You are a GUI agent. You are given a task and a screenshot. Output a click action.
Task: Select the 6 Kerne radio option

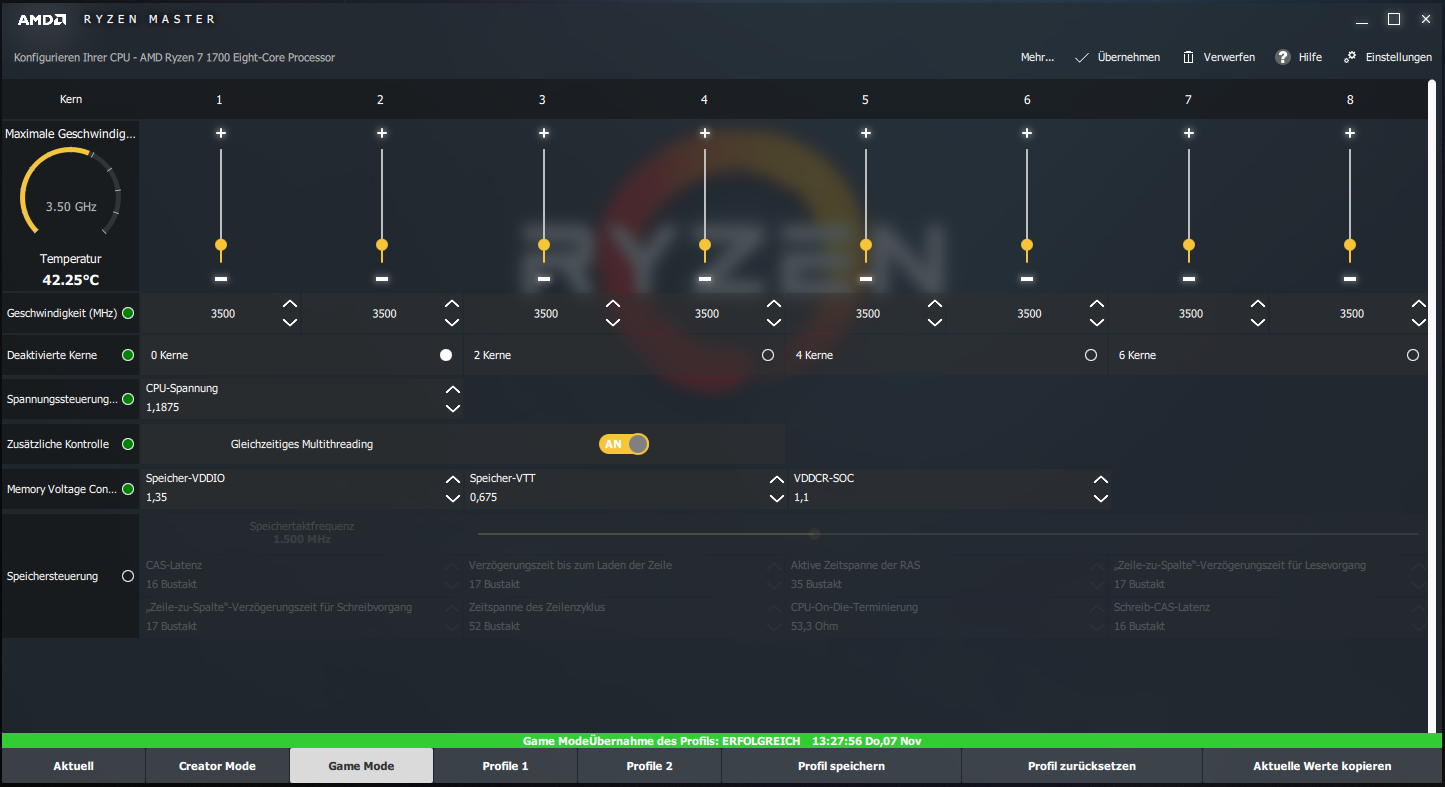point(1413,355)
